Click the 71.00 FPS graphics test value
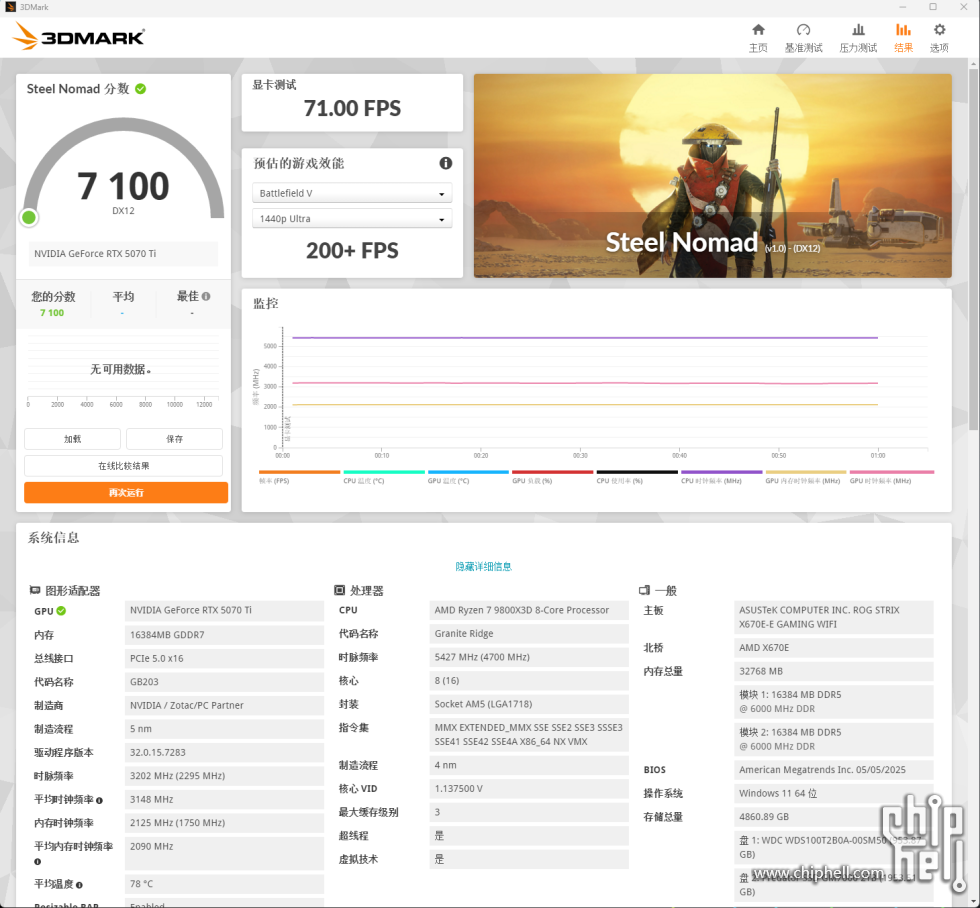Screen dimensions: 980x908 [x=352, y=108]
